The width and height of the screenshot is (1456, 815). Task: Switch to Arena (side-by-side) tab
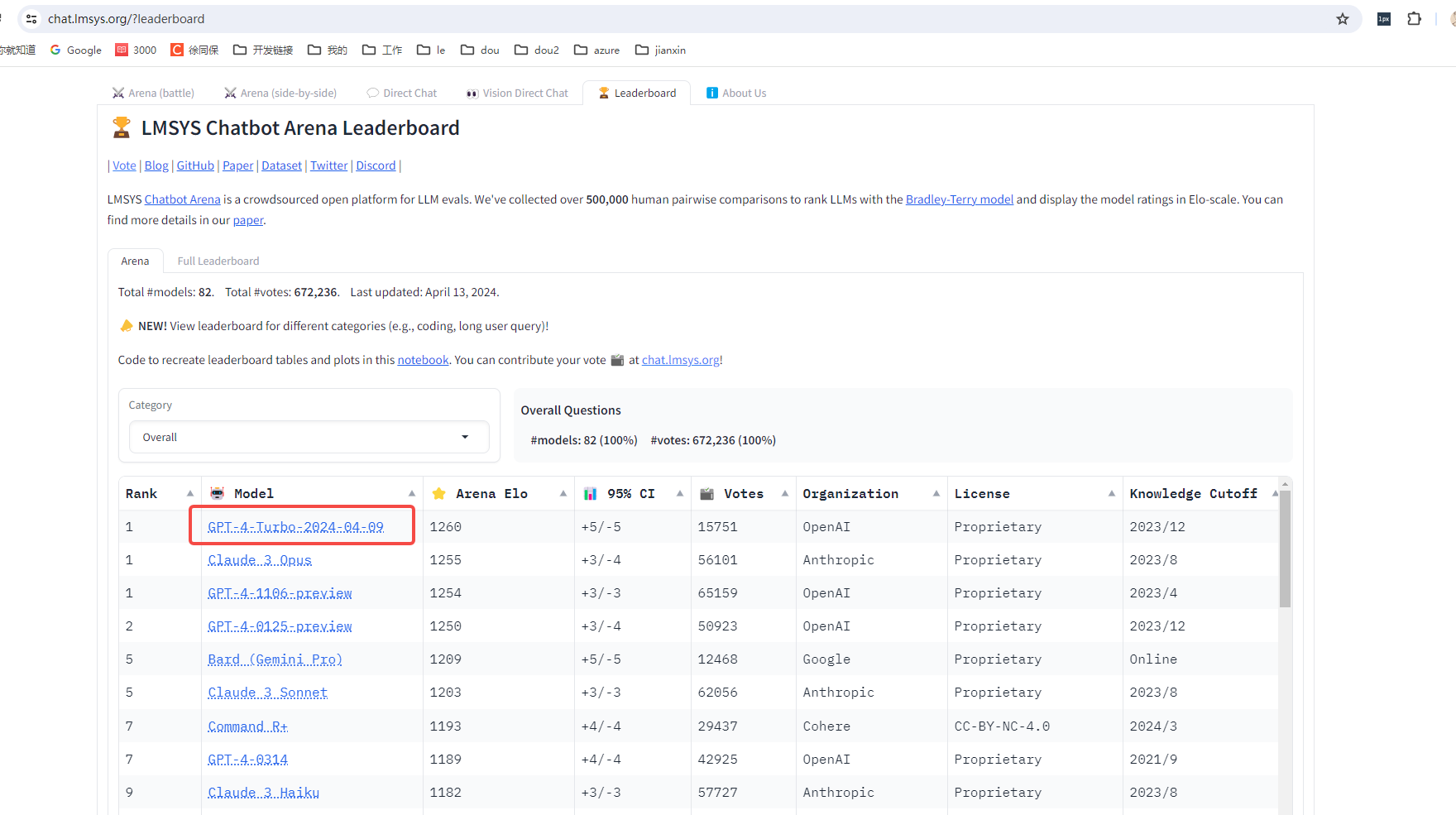click(x=280, y=93)
